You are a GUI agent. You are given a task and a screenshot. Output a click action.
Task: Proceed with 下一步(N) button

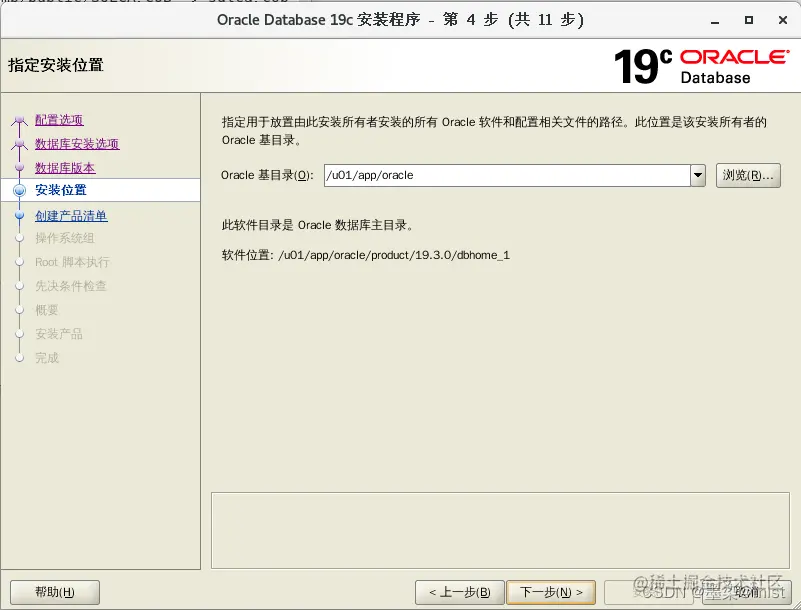click(x=551, y=592)
